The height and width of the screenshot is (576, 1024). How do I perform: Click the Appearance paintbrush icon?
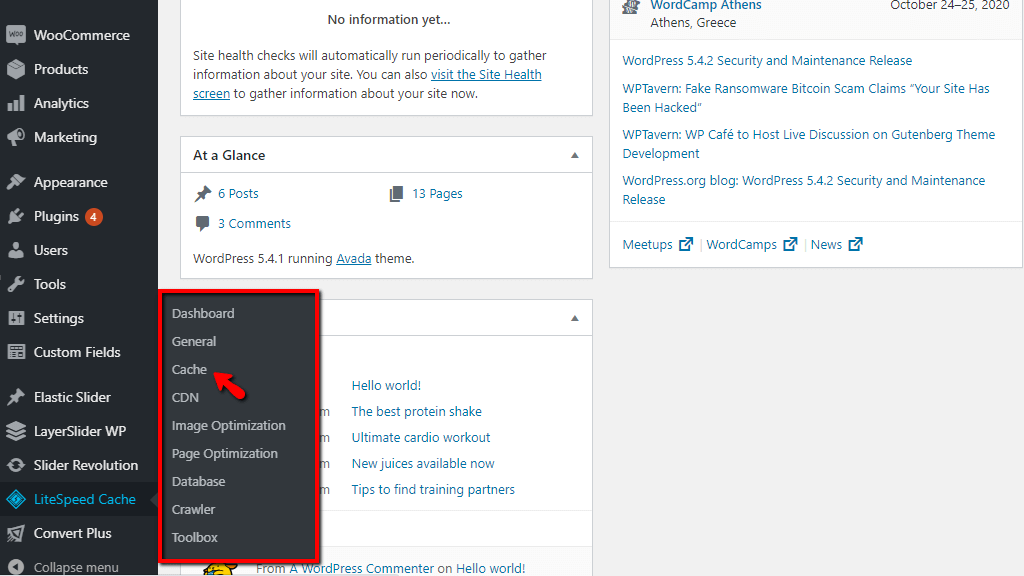(x=16, y=182)
